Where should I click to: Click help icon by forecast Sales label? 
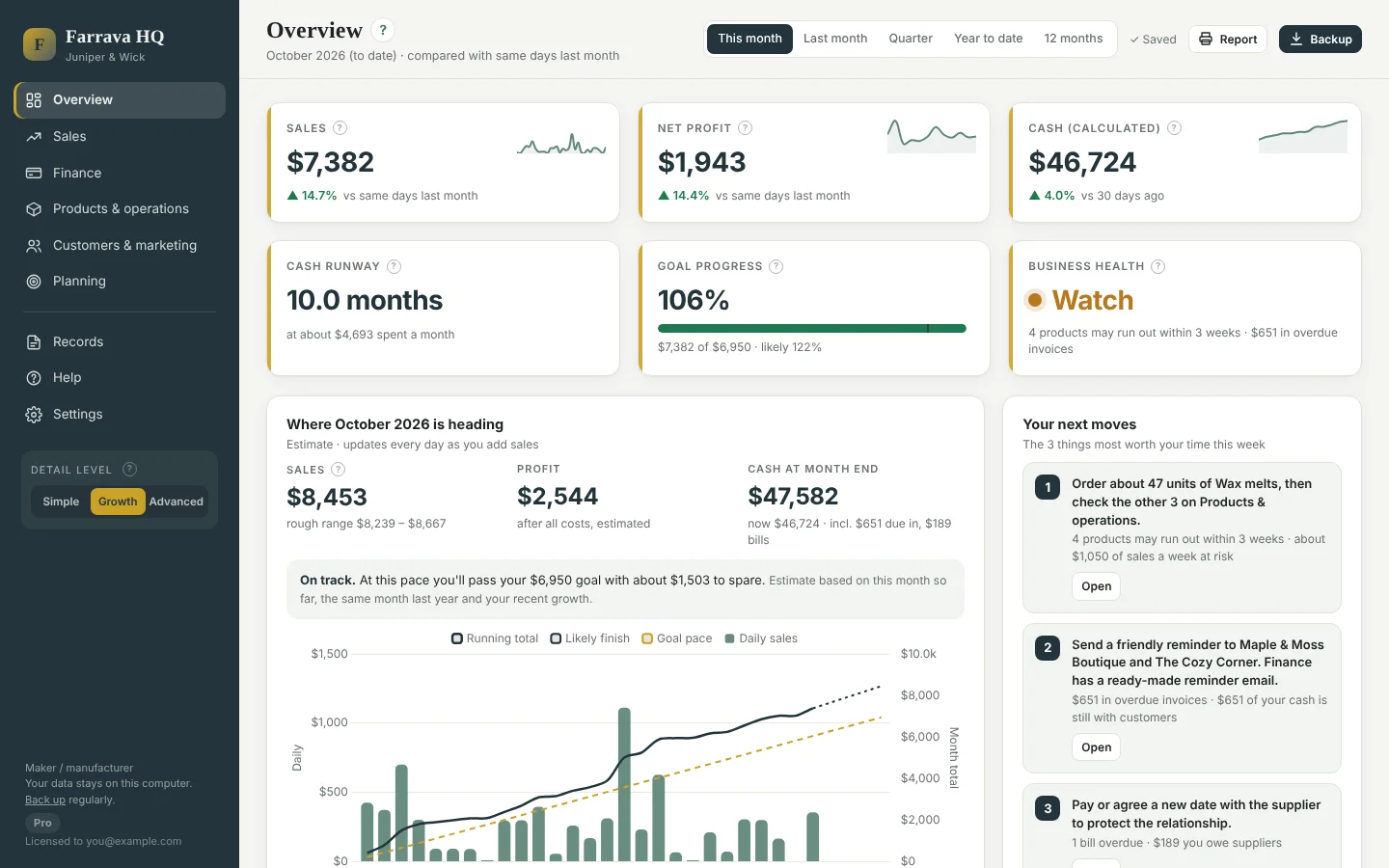point(338,470)
